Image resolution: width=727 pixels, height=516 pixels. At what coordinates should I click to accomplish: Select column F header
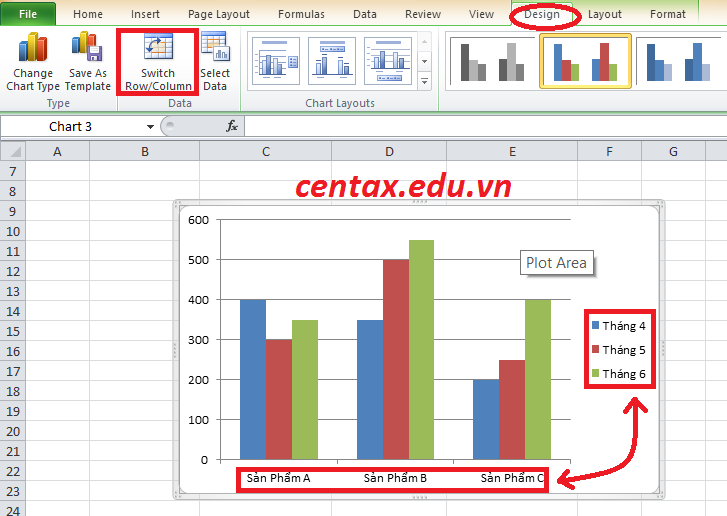[x=609, y=152]
